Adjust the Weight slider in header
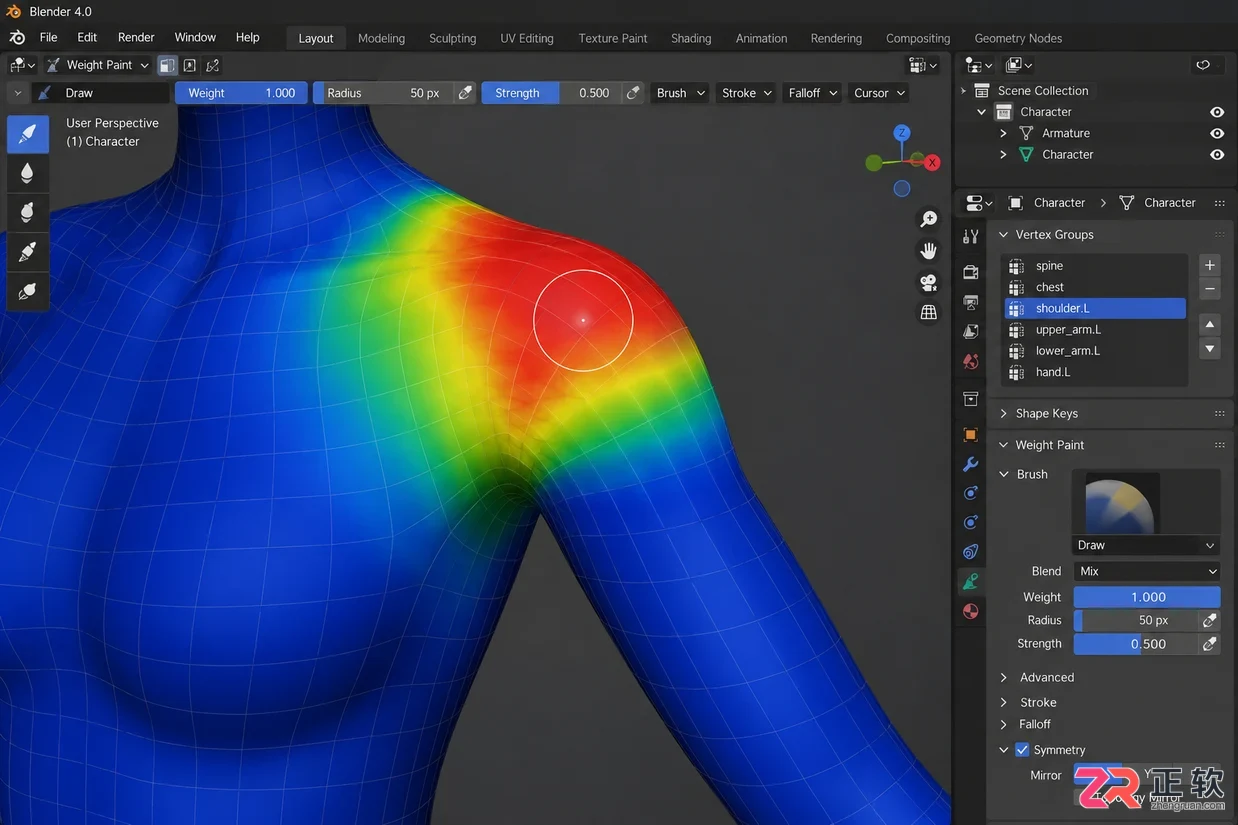 point(241,93)
